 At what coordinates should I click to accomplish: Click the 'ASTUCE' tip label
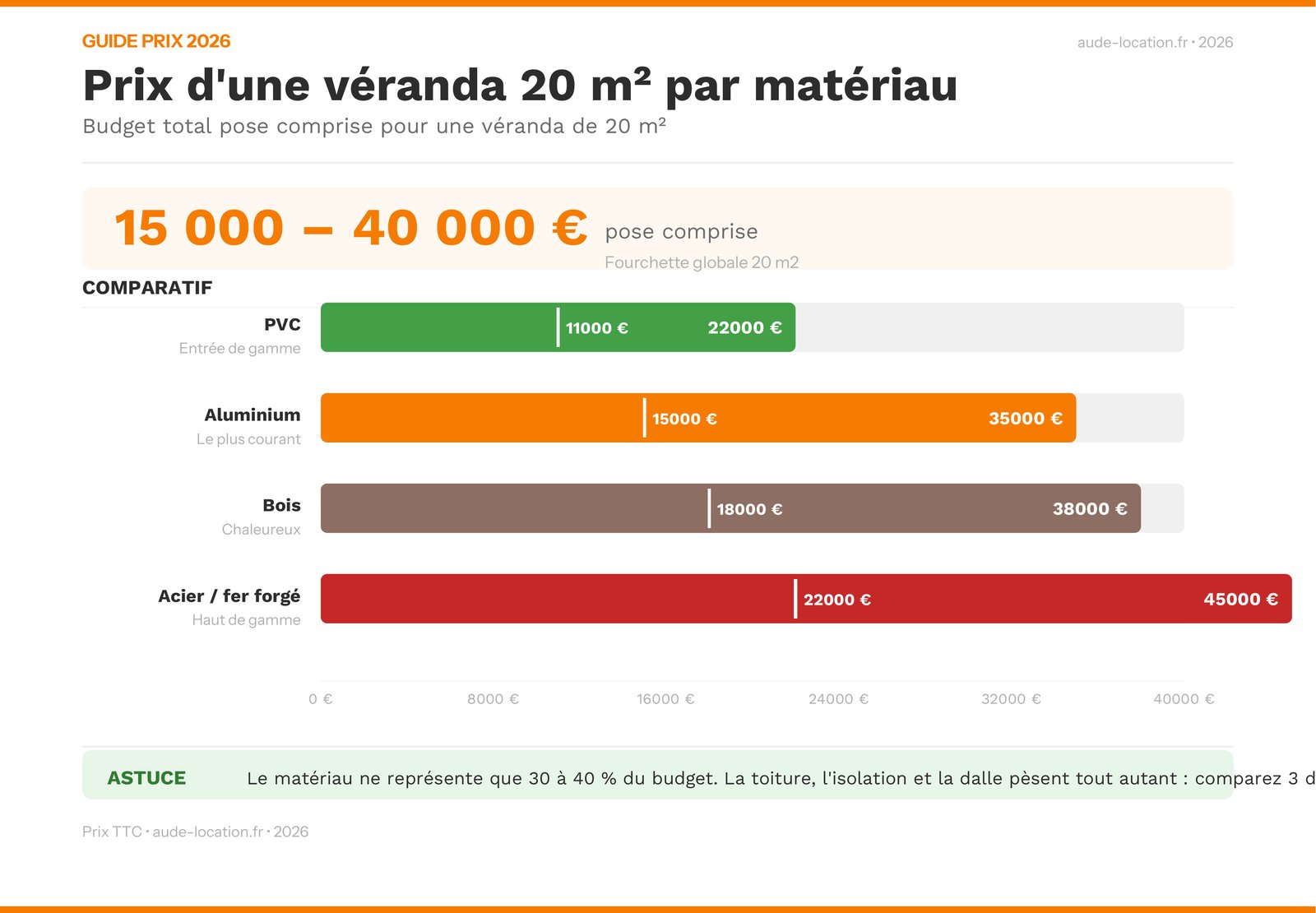146,778
